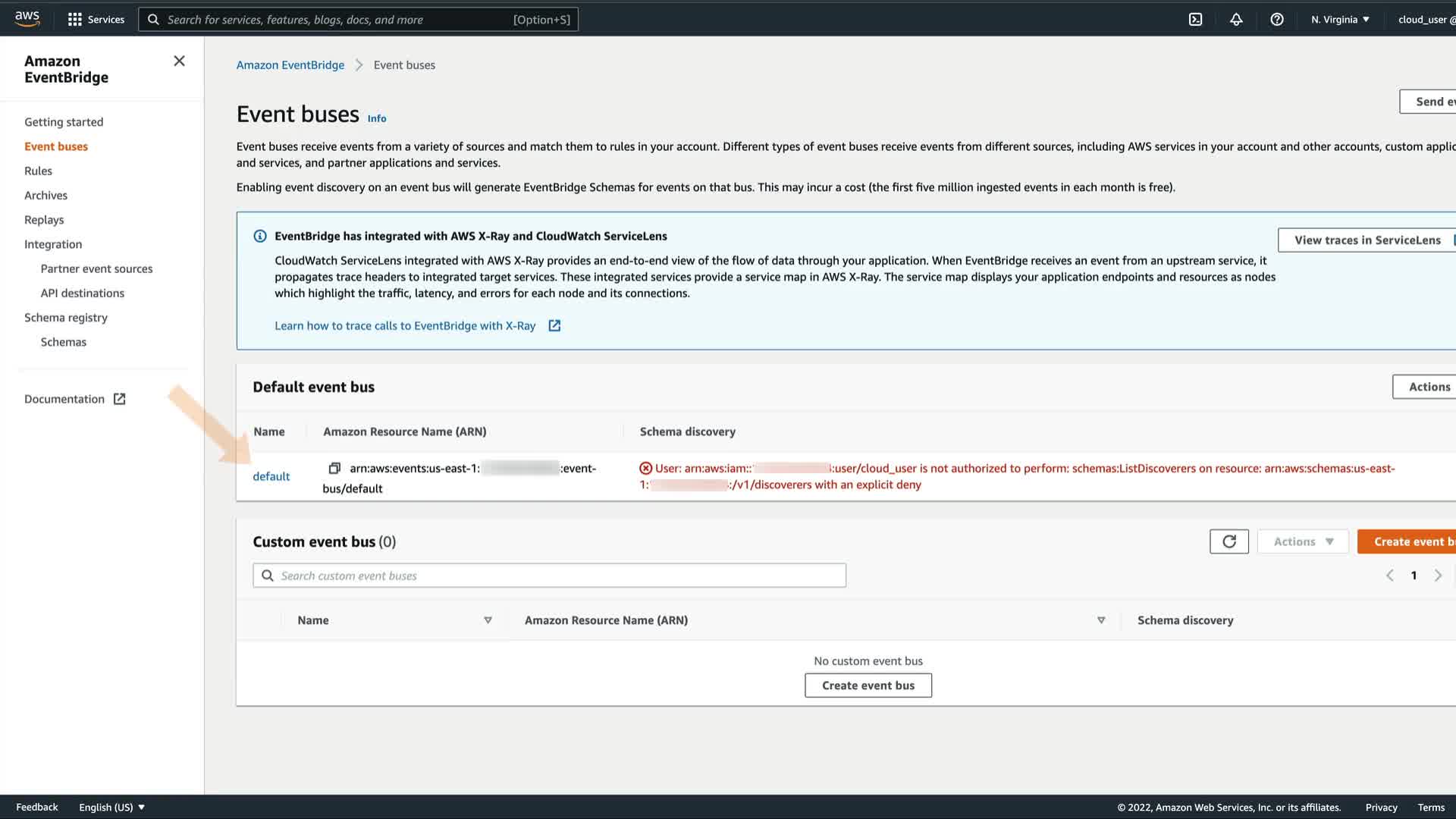Viewport: 1456px width, 819px height.
Task: Go to Rules in the sidebar
Action: 38,171
